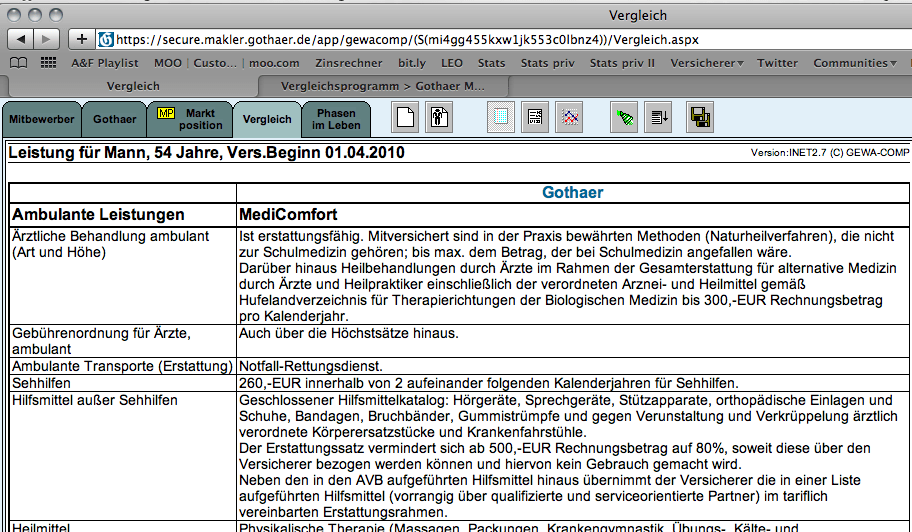Click the Ärztliche Behandlung ambulant row label
This screenshot has height=532, width=912.
(x=111, y=244)
